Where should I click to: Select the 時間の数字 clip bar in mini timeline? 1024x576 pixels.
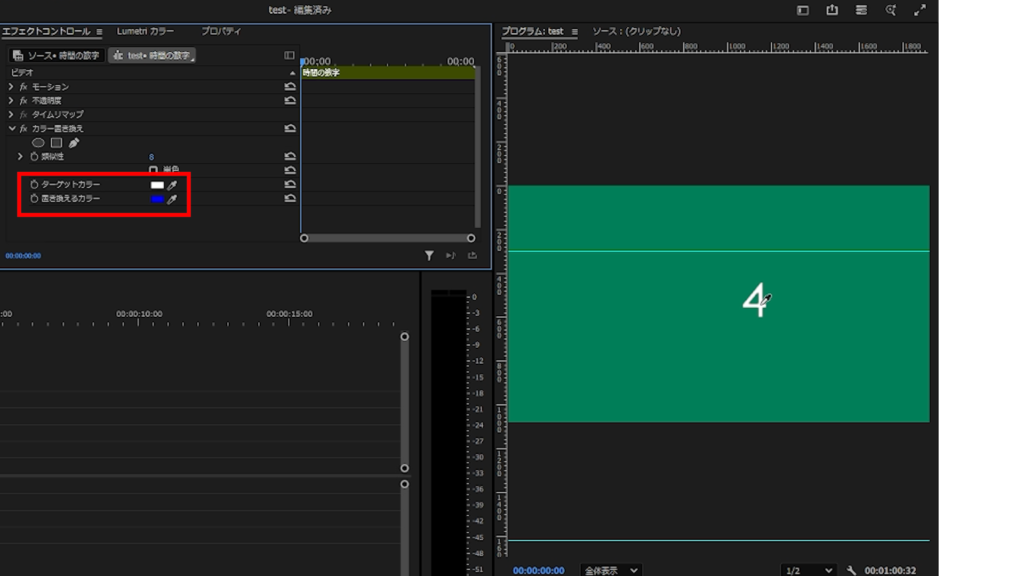click(388, 73)
